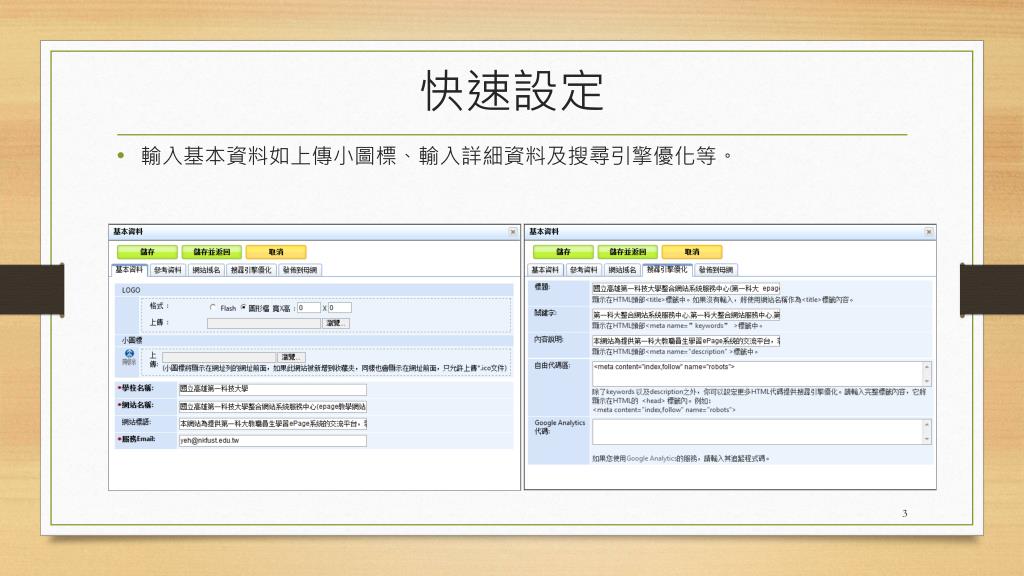Click the Google Analytics hint text below the text area
Screen dimensions: 1024x576
pos(680,458)
